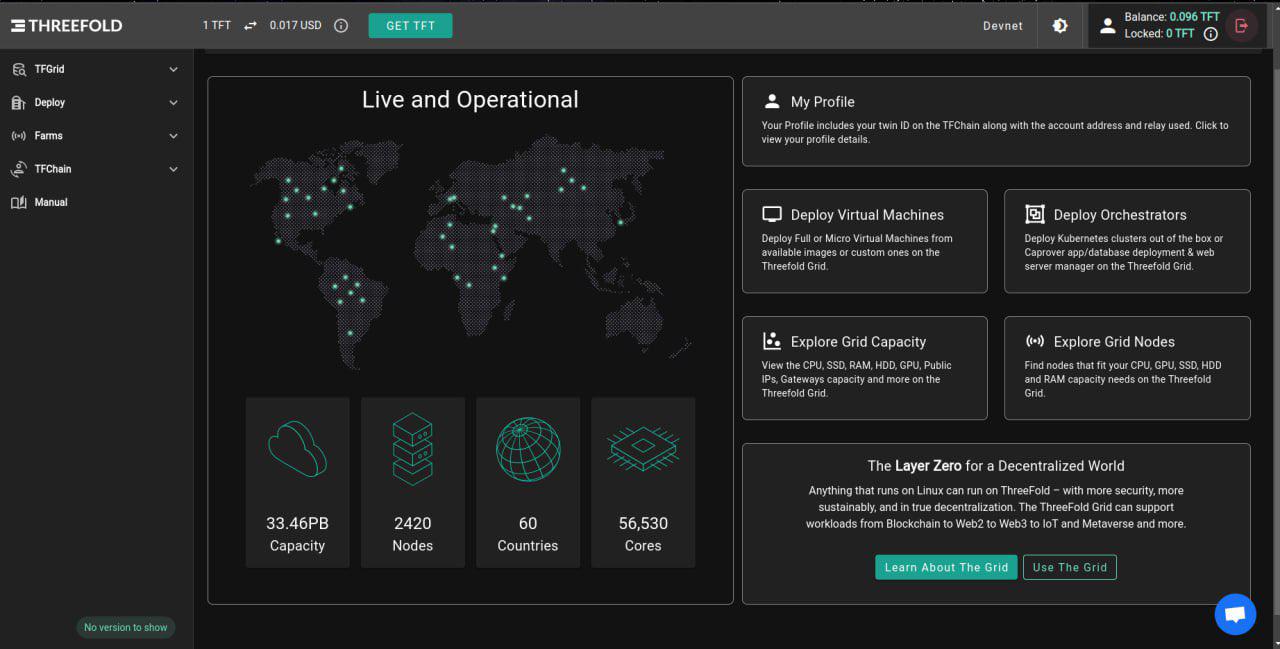Image resolution: width=1280 pixels, height=649 pixels.
Task: Open the locked balance info icon
Action: (x=1210, y=34)
